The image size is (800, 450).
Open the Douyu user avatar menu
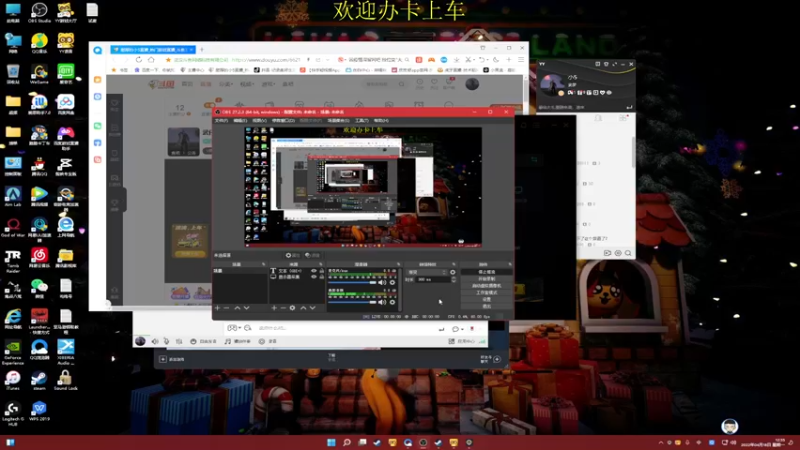point(472,84)
